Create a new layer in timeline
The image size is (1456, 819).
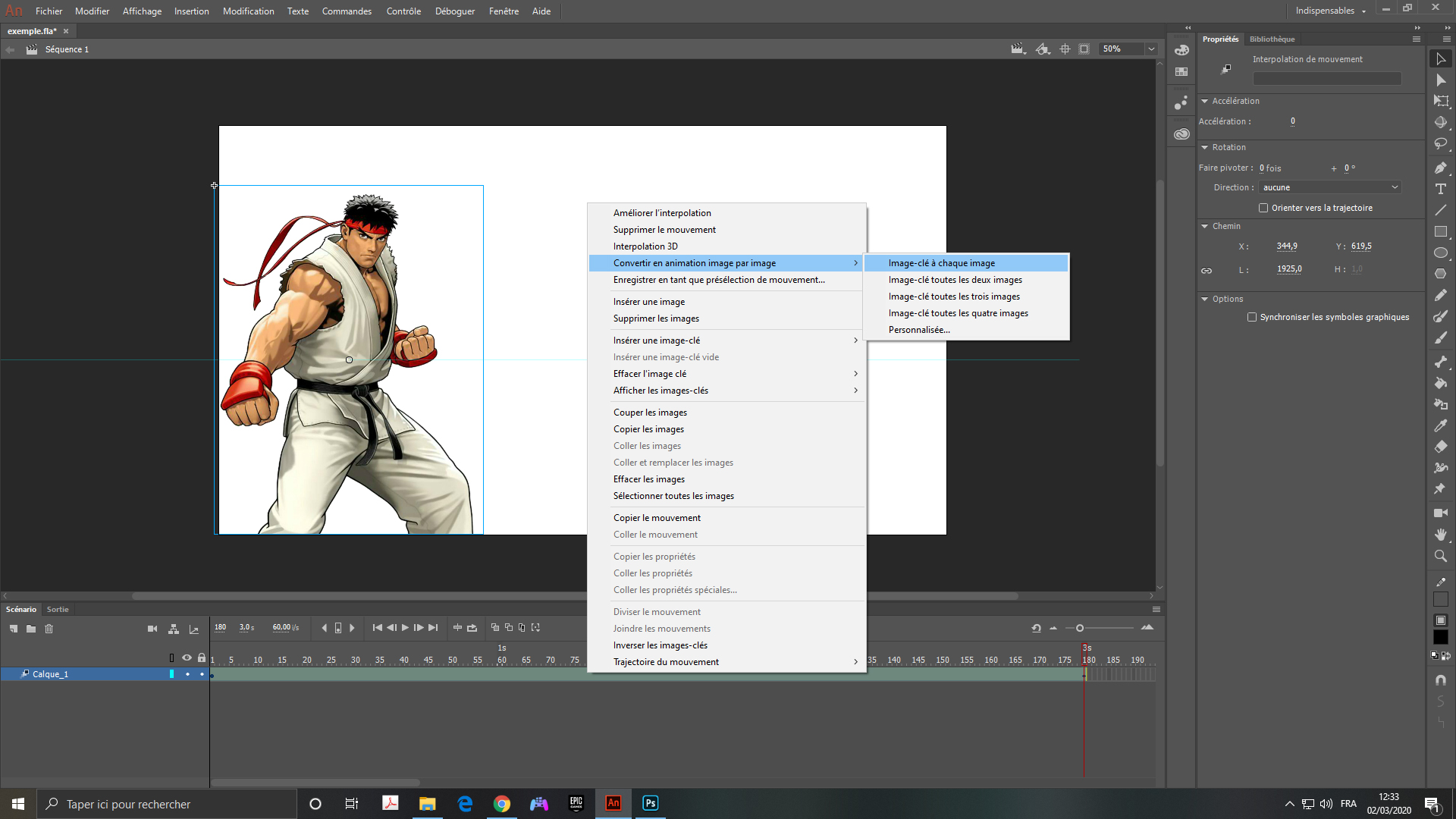(14, 629)
